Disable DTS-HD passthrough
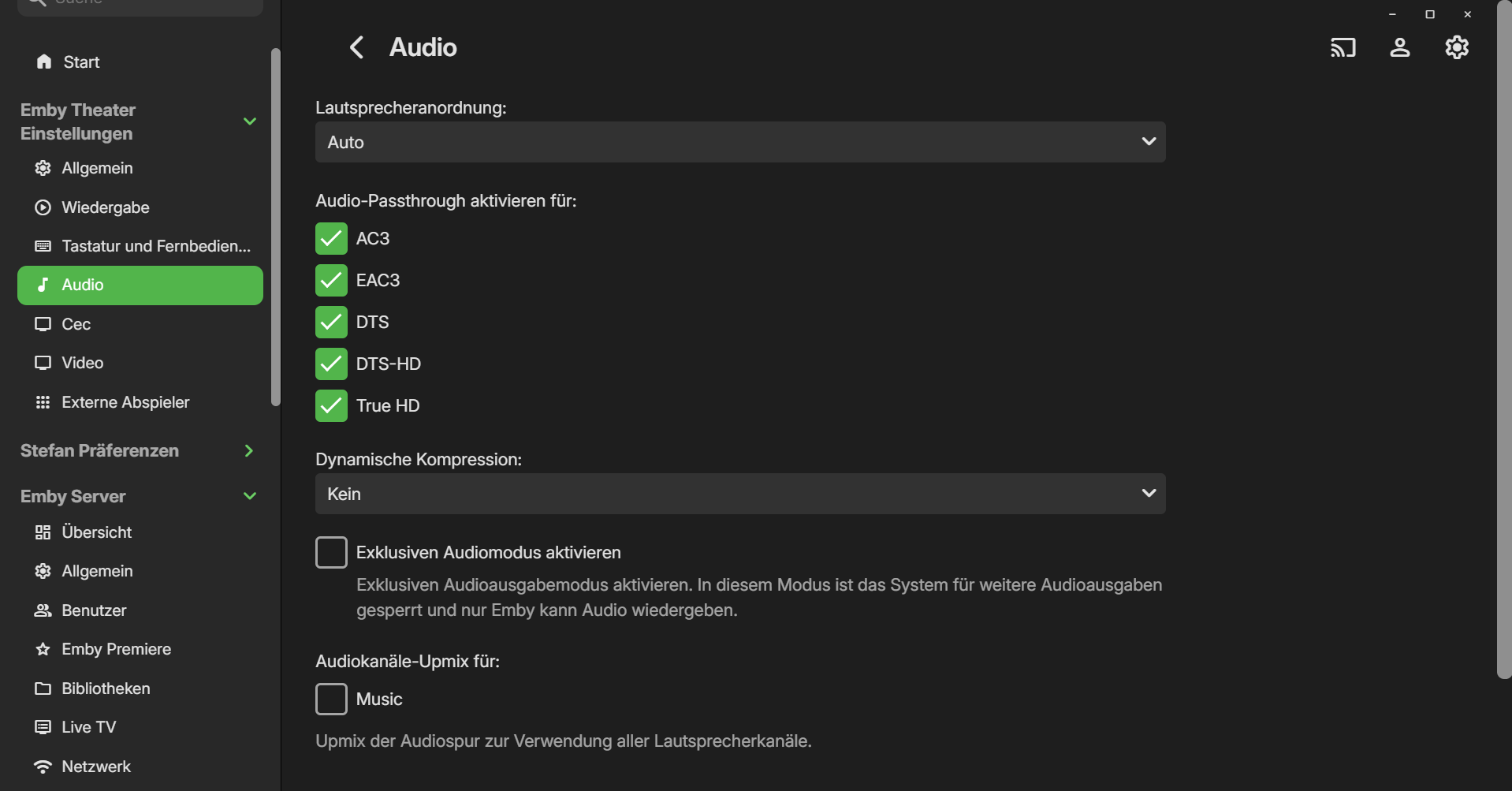Viewport: 1512px width, 791px height. 331,364
